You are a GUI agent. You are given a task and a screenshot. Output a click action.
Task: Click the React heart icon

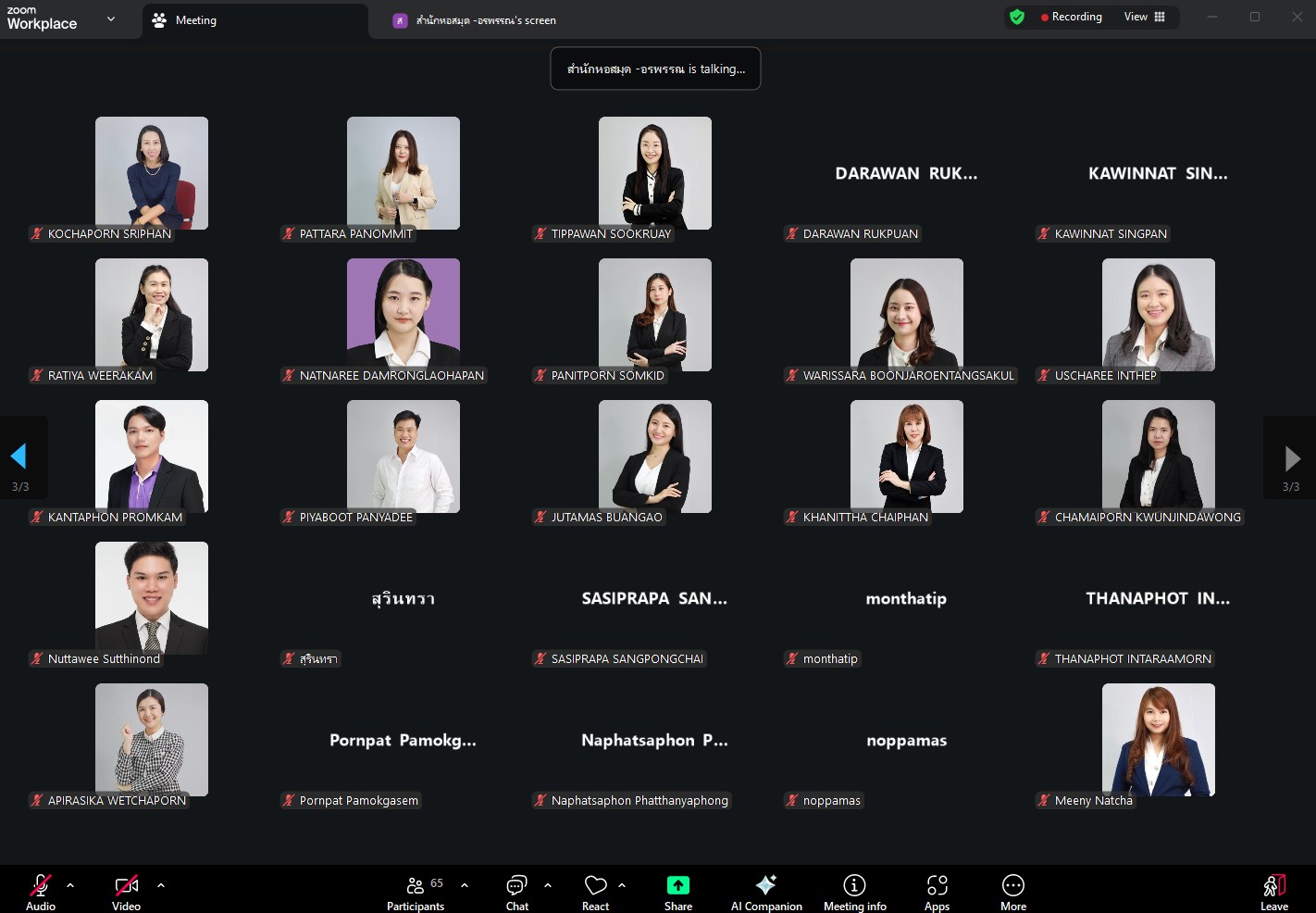coord(595,892)
